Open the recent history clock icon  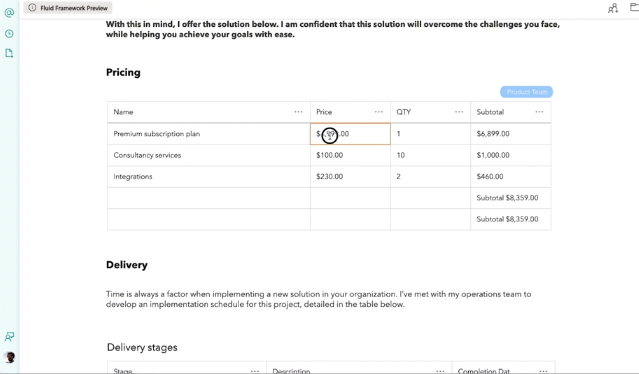(9, 33)
